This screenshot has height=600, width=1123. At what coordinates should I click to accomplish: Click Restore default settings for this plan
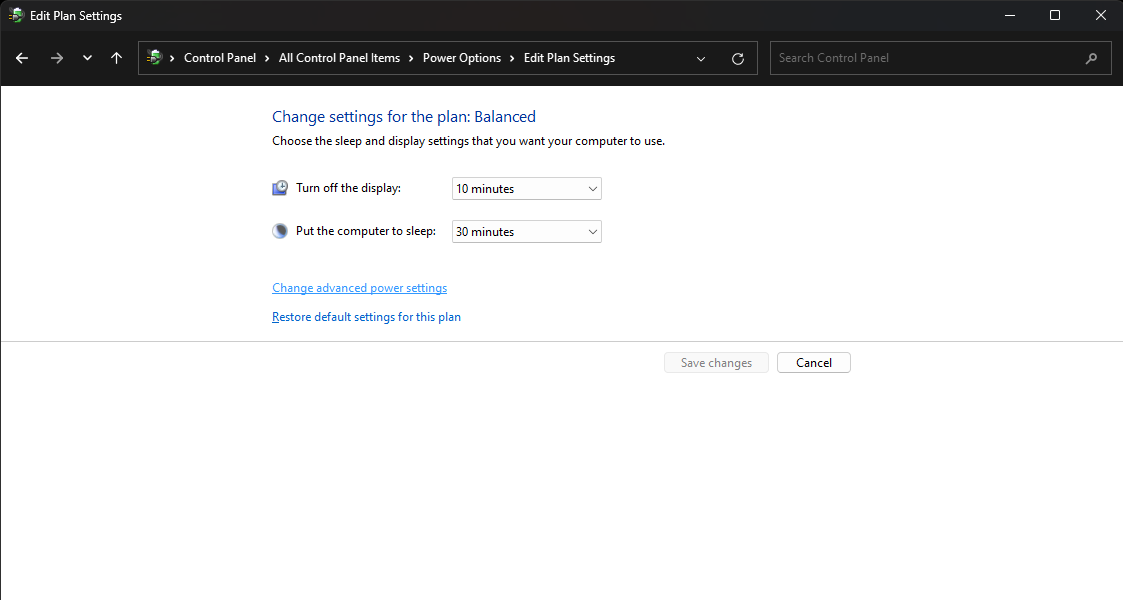[x=366, y=317]
